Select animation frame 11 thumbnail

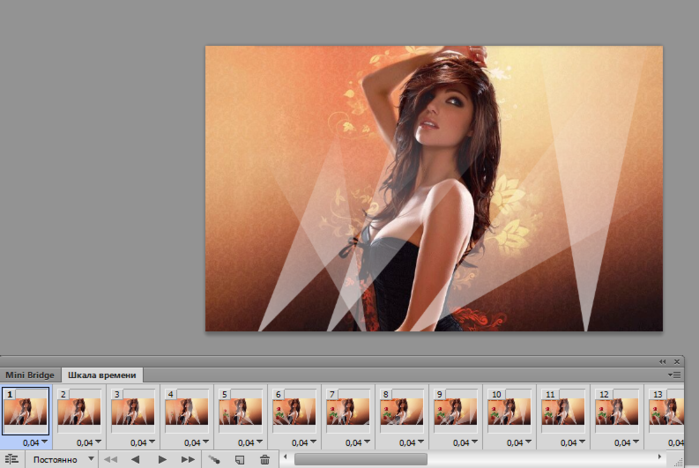[563, 411]
